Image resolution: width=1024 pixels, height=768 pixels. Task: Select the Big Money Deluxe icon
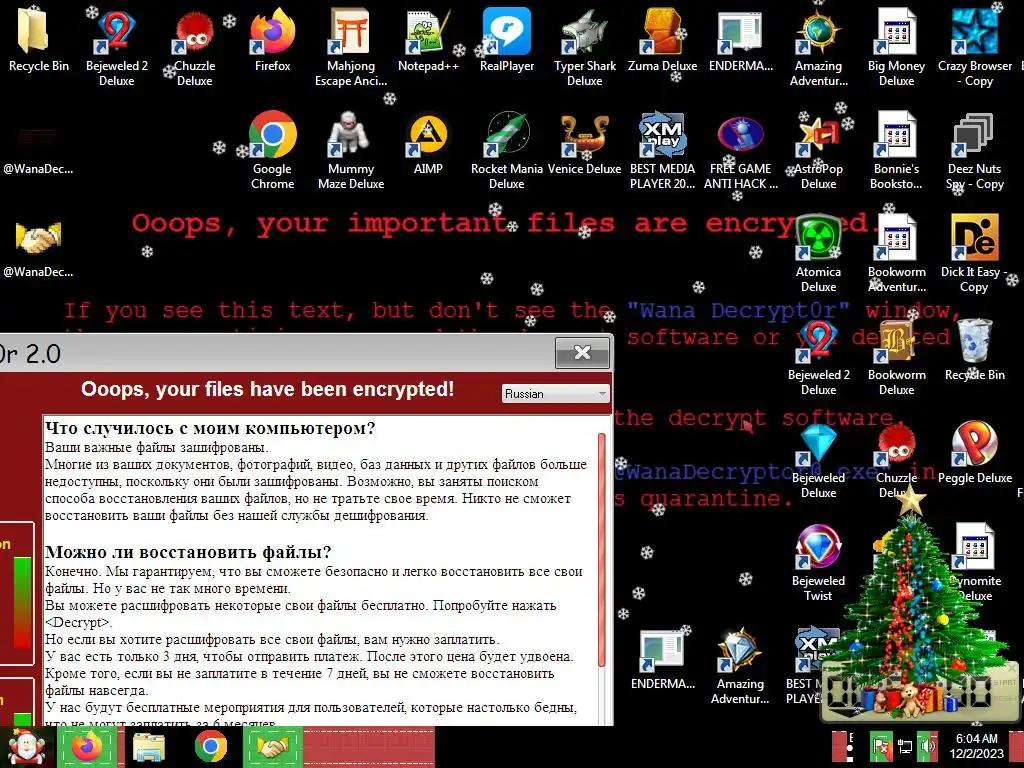(896, 47)
